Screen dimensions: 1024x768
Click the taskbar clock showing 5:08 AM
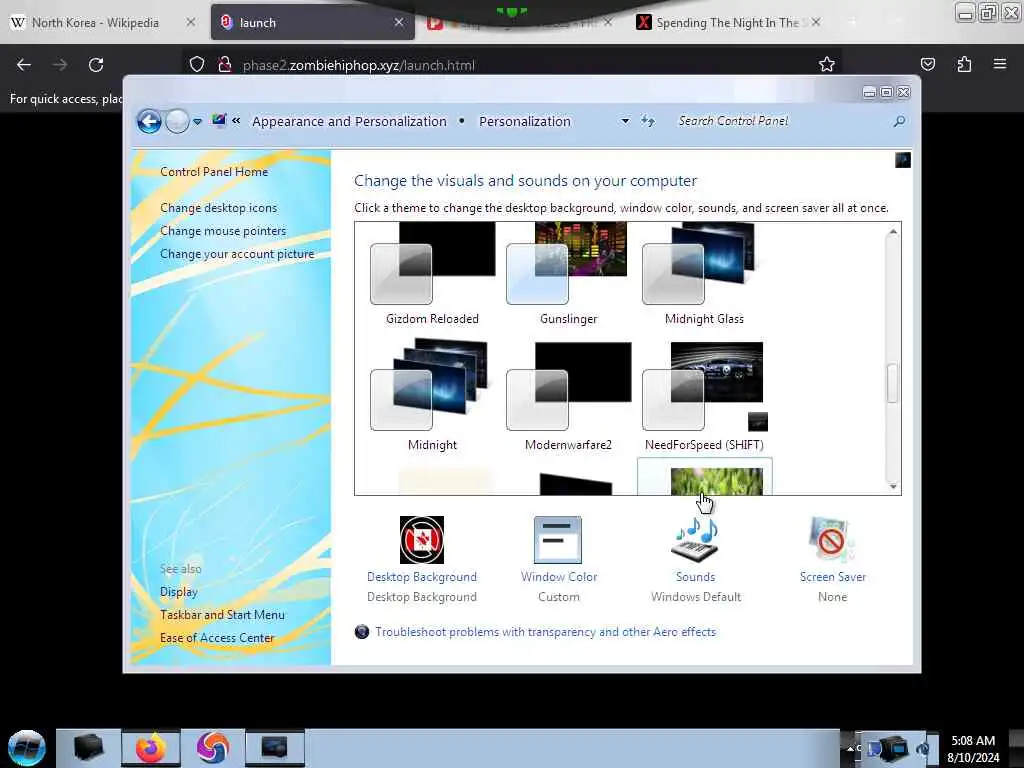click(973, 749)
